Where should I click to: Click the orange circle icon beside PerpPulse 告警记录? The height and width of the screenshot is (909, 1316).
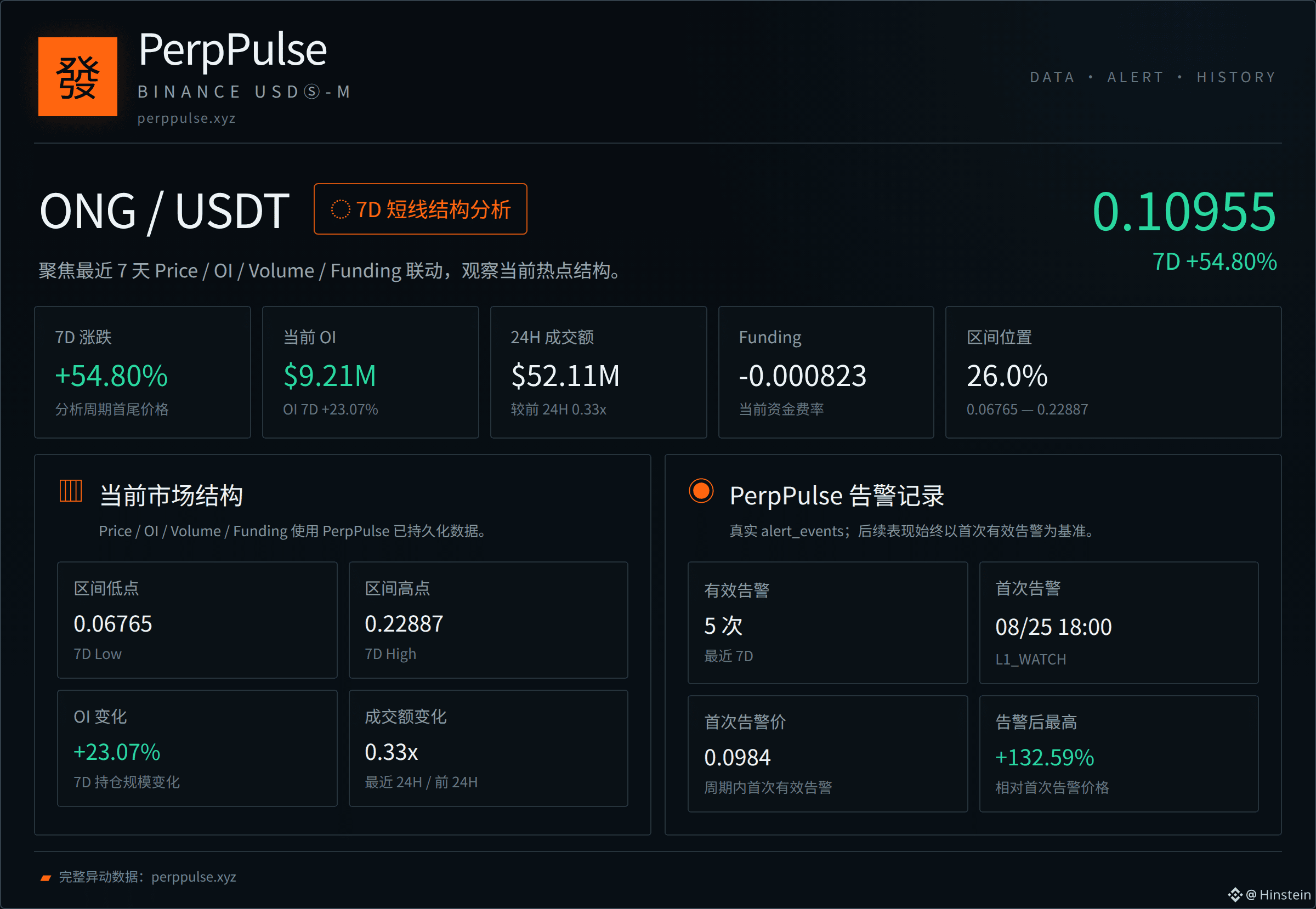[701, 490]
